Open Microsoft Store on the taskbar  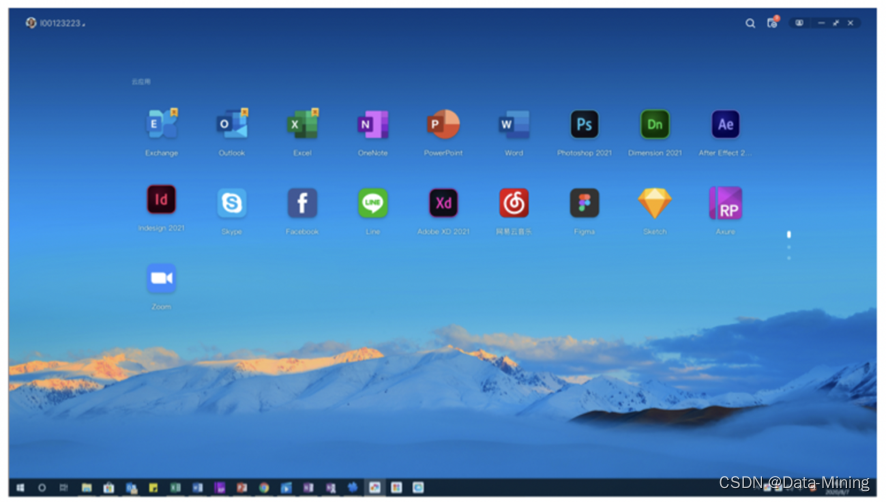tap(108, 487)
